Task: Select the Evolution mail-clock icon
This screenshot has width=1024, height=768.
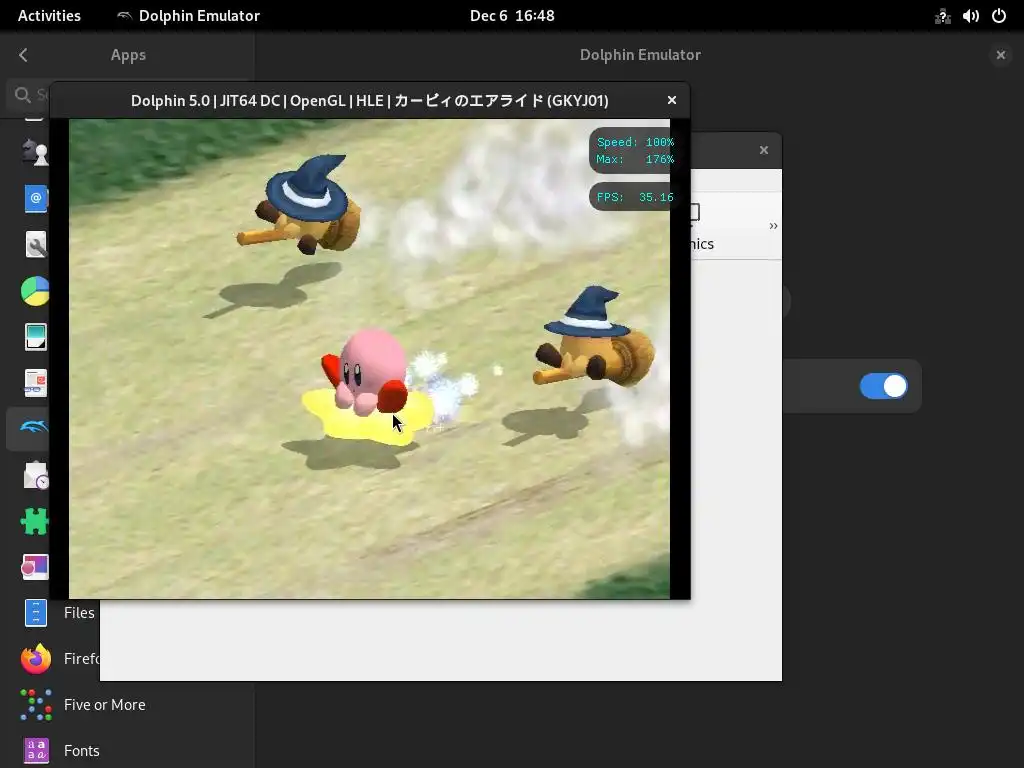Action: coord(36,475)
